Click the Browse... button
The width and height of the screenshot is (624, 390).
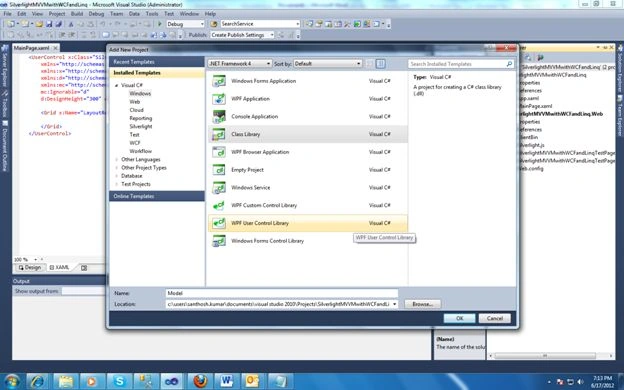point(422,304)
